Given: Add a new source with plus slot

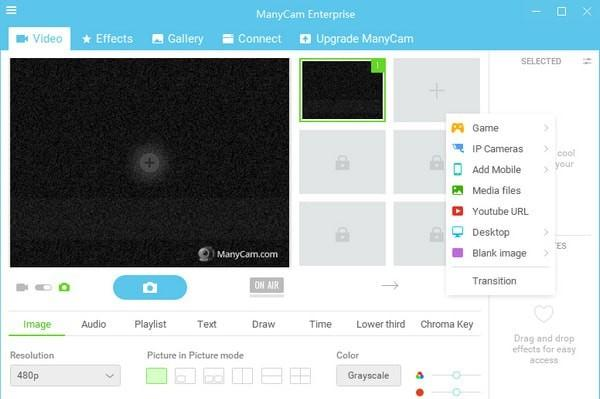Looking at the screenshot, I should coord(437,91).
